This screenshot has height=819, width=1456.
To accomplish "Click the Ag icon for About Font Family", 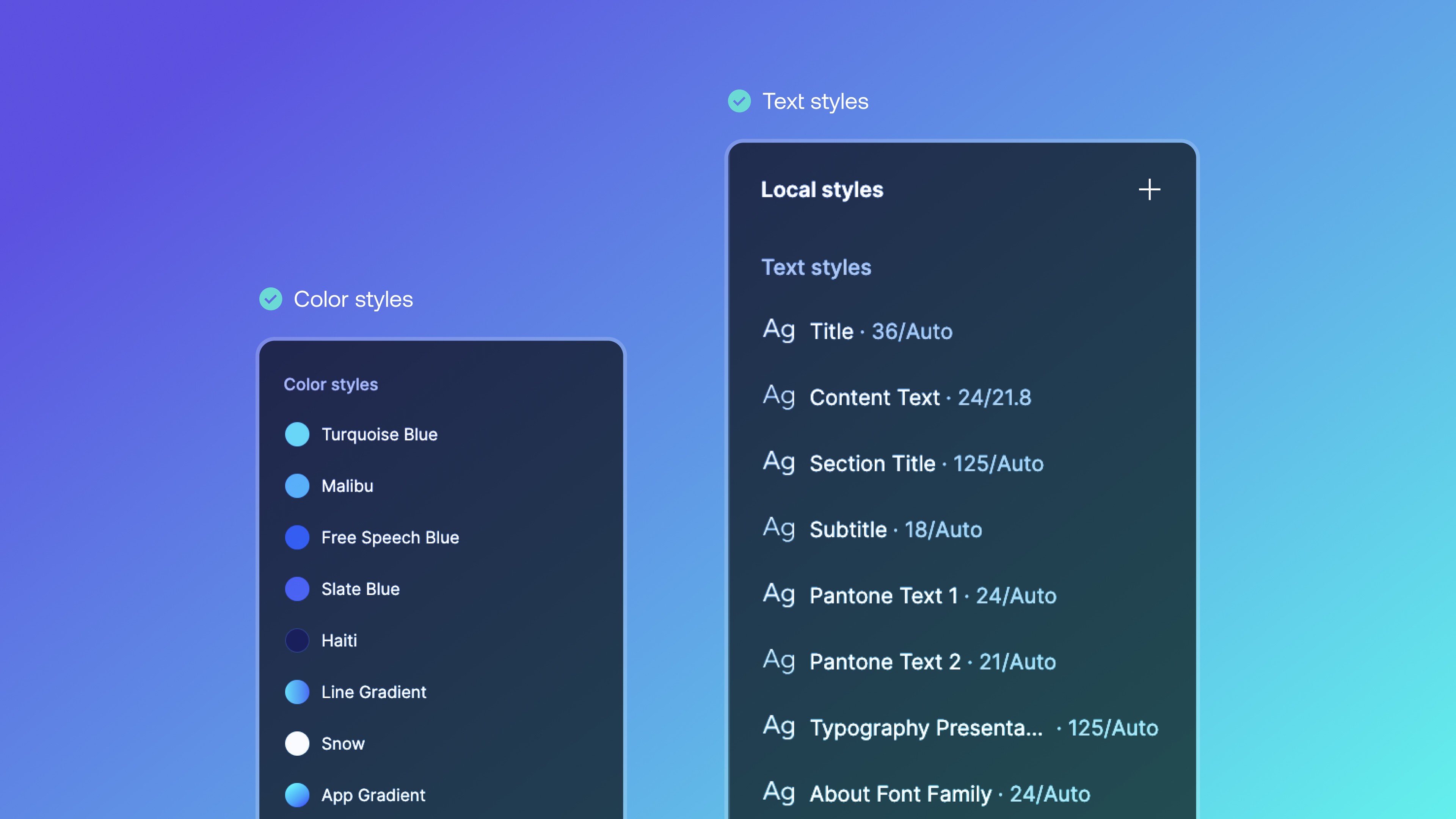I will click(x=778, y=793).
